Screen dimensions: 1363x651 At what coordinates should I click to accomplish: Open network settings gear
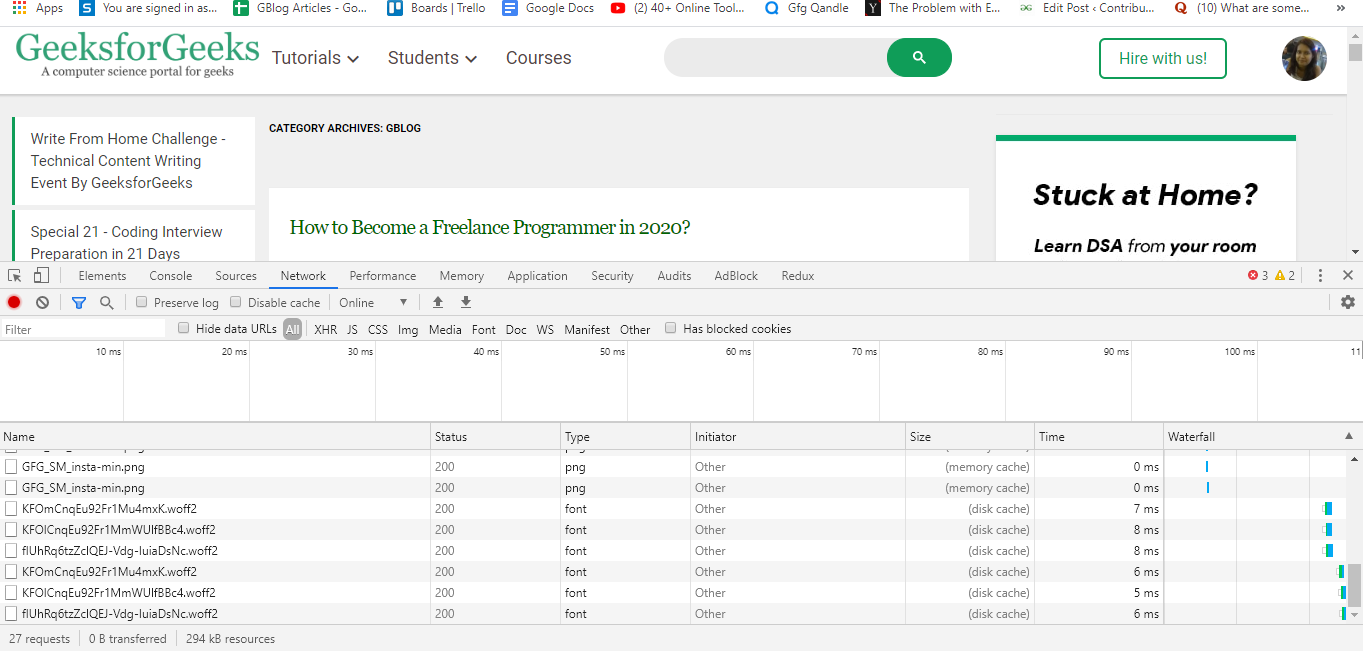[x=1348, y=302]
